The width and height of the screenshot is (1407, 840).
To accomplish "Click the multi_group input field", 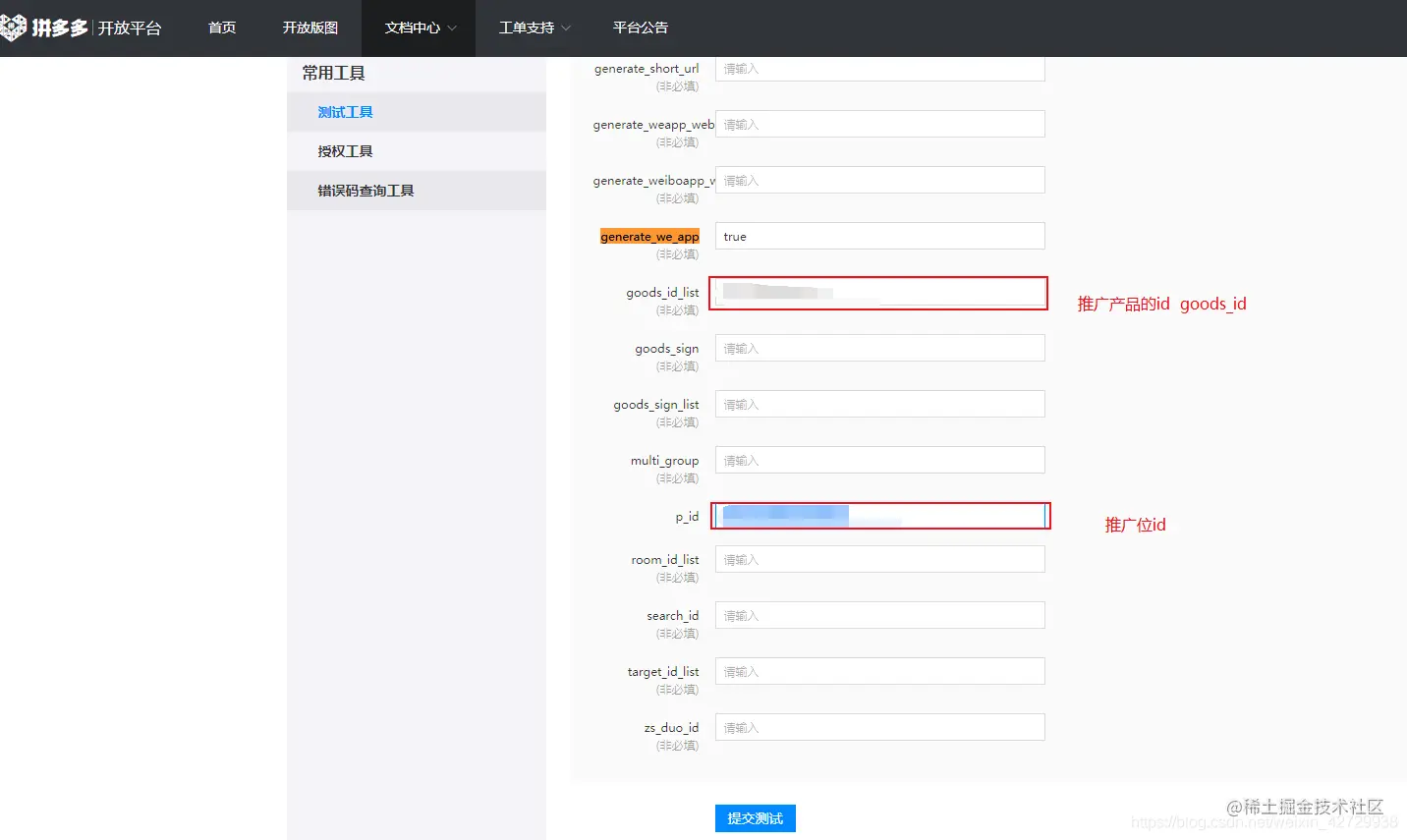I will pos(879,460).
